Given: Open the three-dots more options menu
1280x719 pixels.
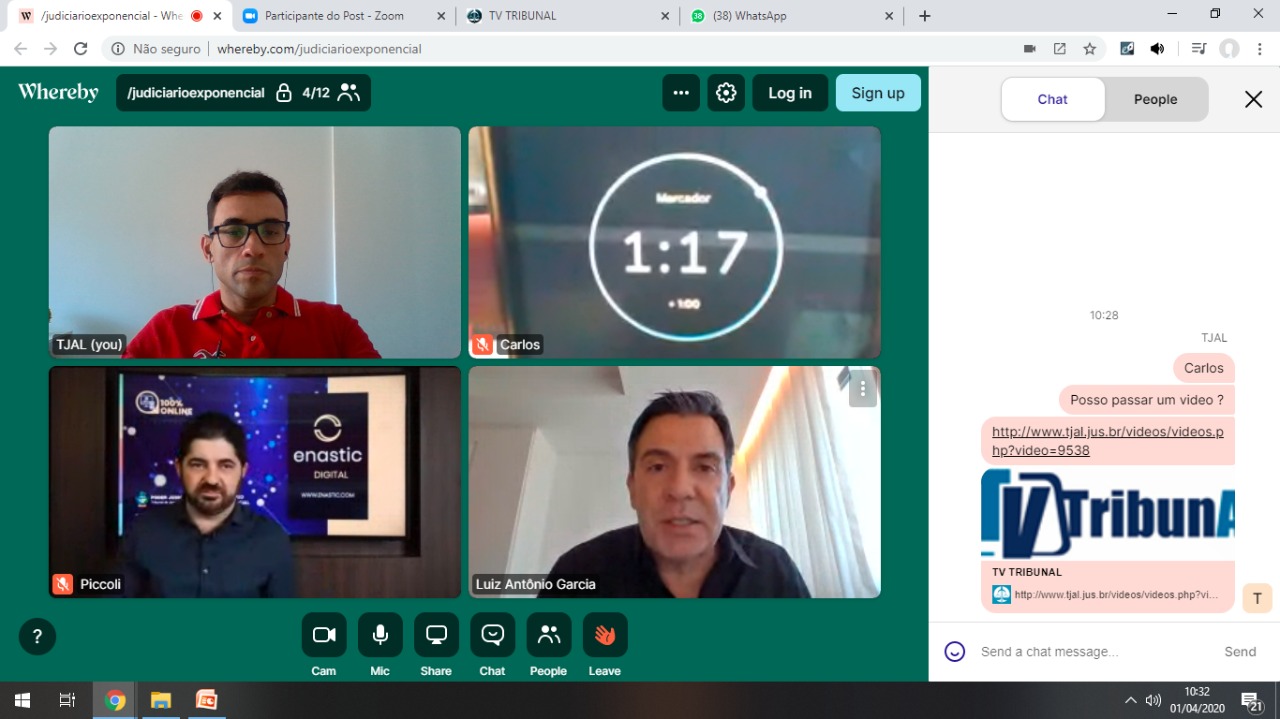Looking at the screenshot, I should 681,93.
